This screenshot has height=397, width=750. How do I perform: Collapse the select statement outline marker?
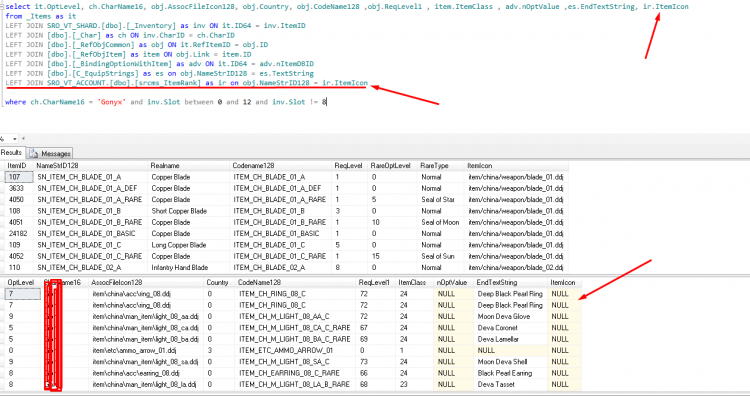tap(2, 7)
